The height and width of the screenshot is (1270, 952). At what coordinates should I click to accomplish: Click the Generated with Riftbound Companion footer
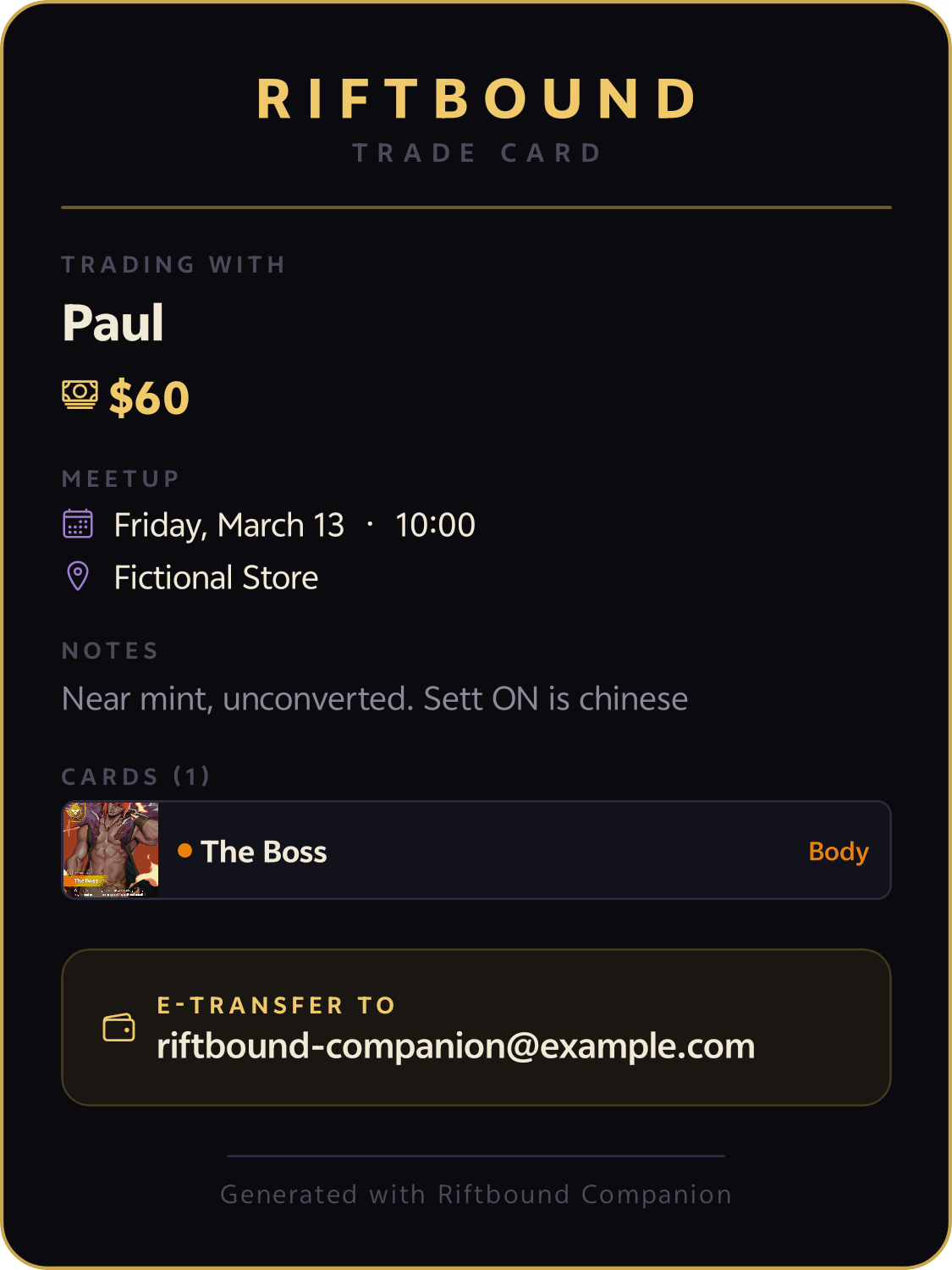[x=476, y=1194]
